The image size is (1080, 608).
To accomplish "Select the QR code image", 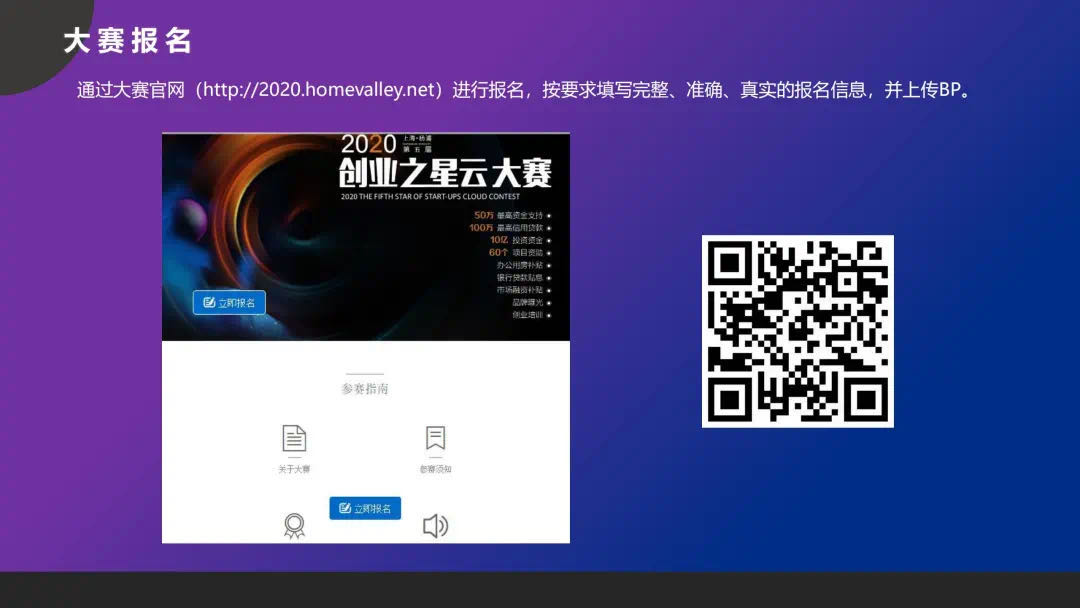I will tap(798, 331).
